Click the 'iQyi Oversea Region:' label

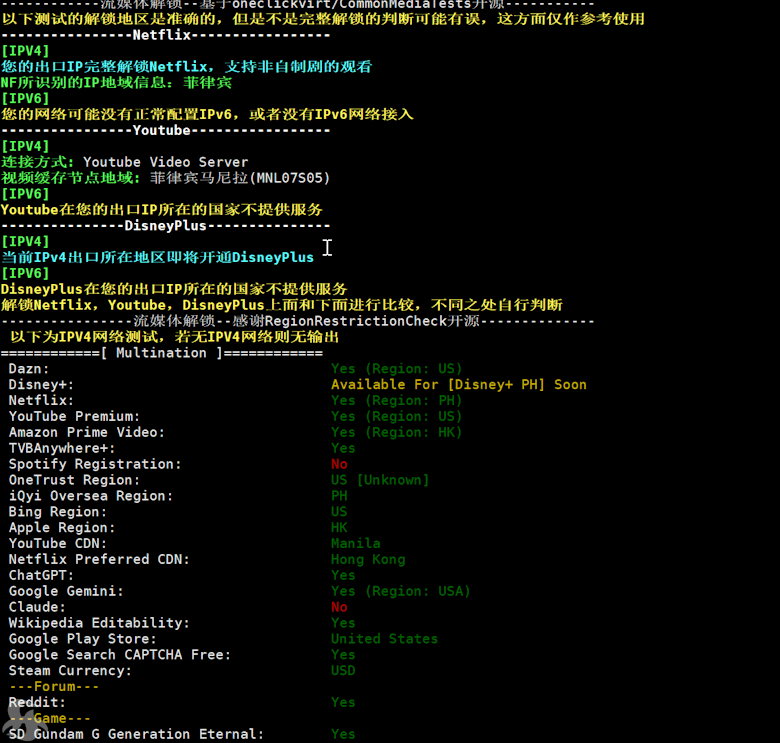91,496
